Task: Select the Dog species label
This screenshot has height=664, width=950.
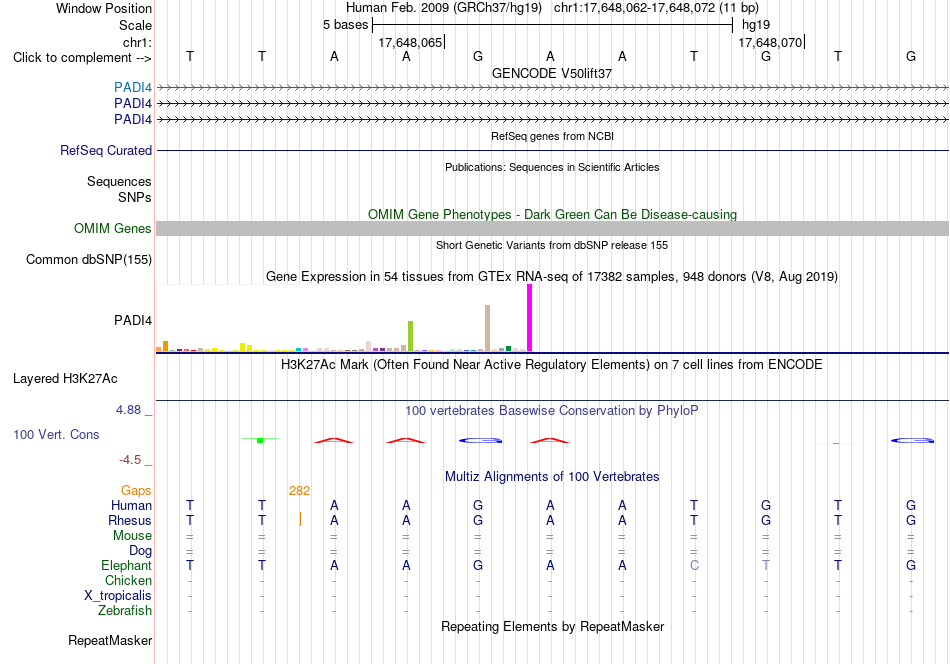Action: pos(141,551)
